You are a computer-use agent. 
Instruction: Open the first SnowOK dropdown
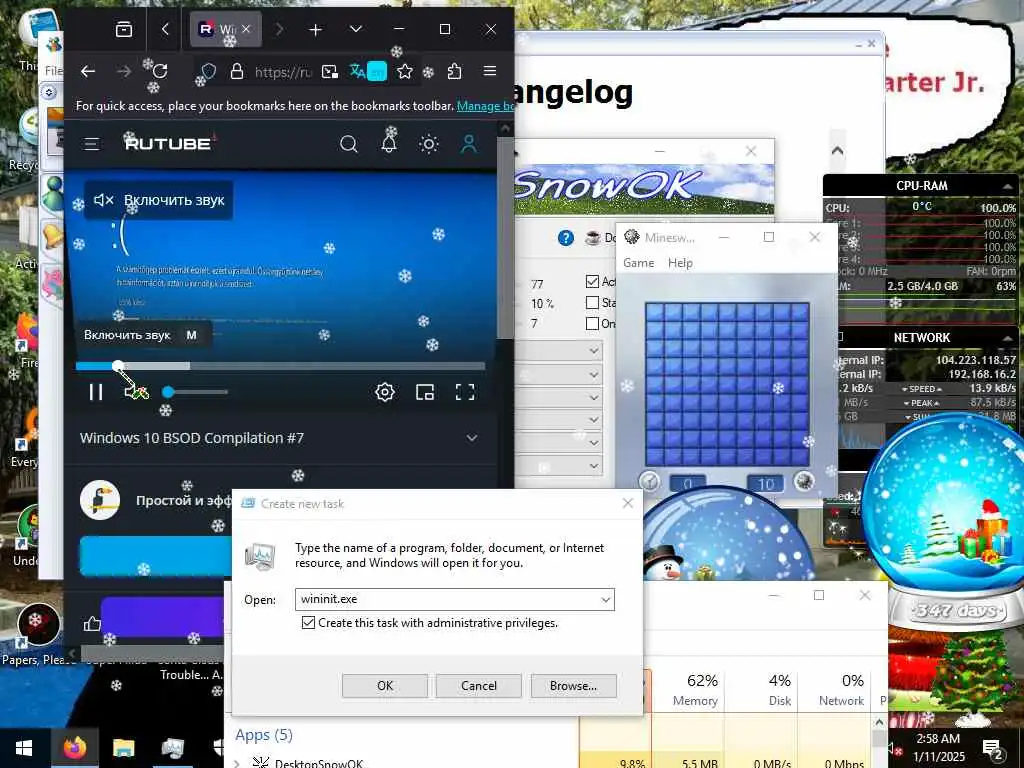pyautogui.click(x=558, y=351)
